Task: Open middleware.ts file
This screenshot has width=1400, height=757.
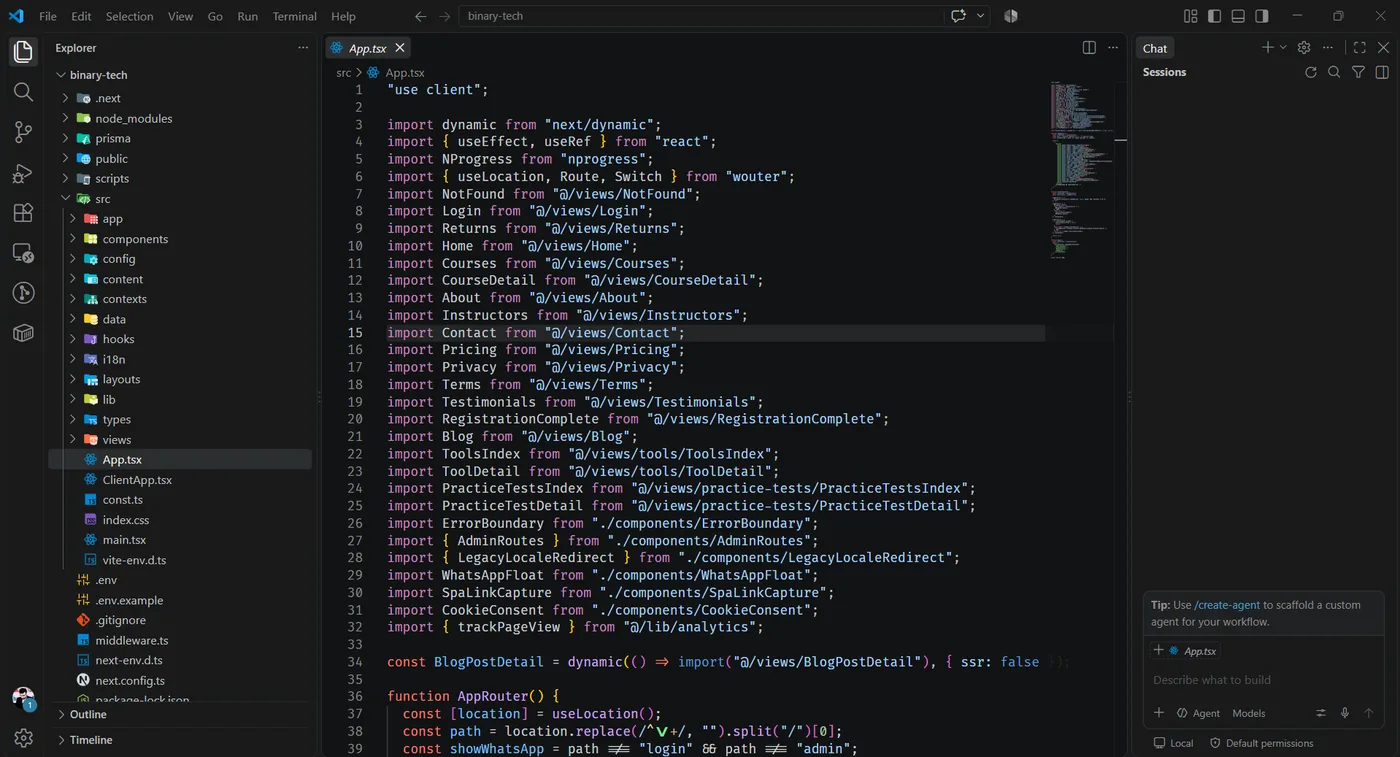Action: point(132,640)
